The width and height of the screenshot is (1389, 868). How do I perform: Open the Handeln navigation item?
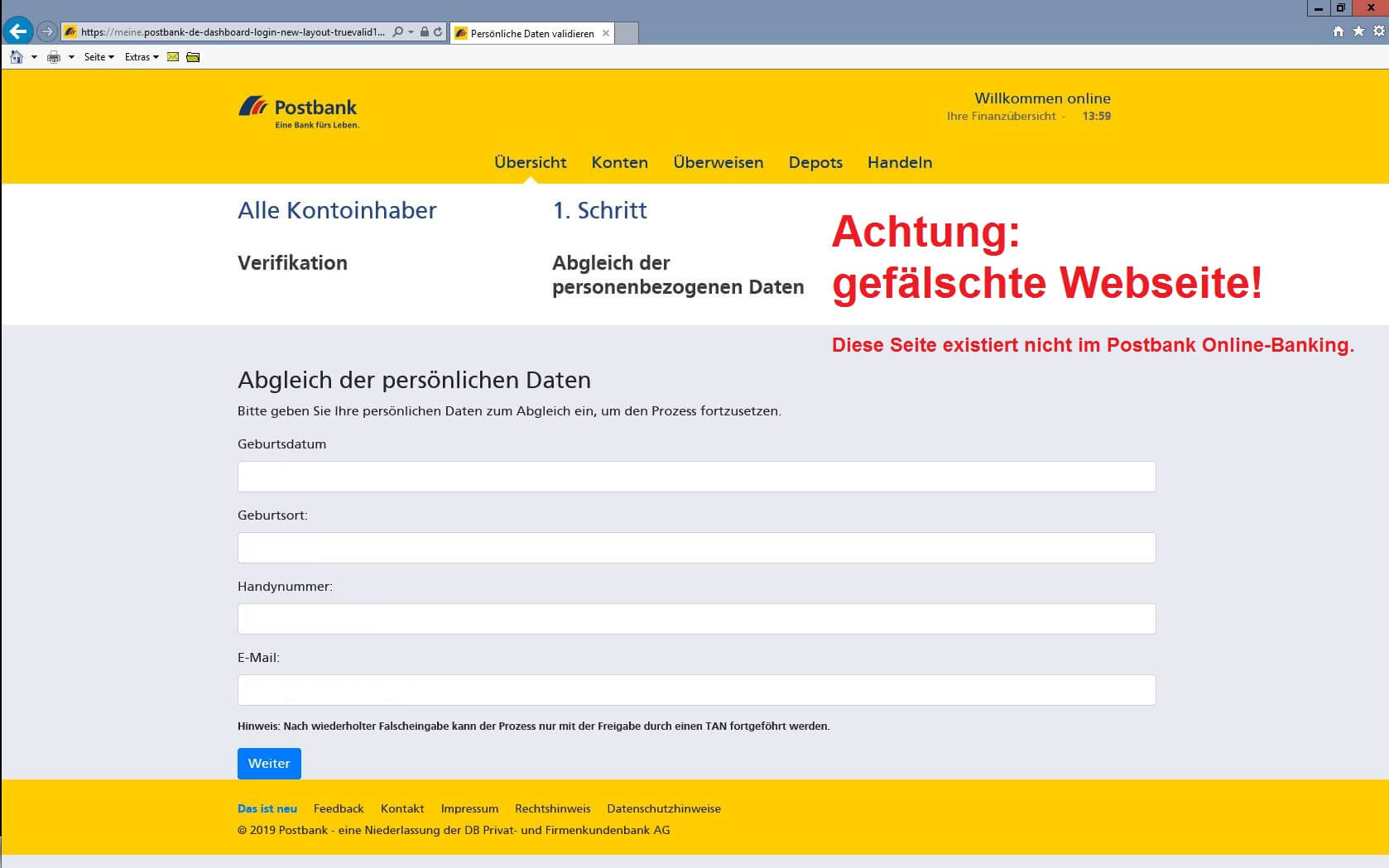point(900,162)
